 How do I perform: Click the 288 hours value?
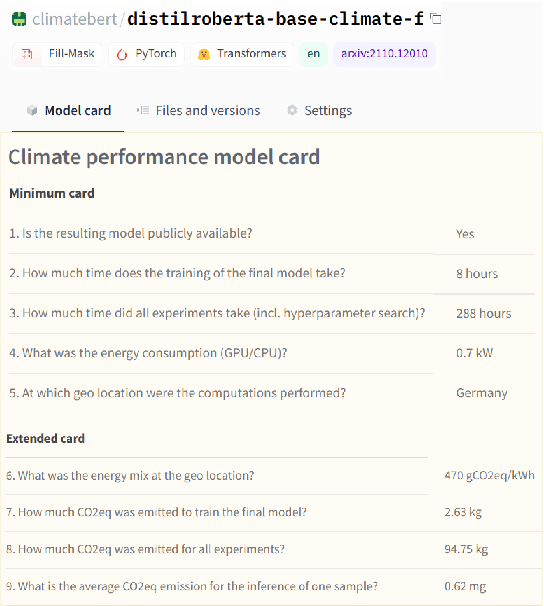[484, 313]
